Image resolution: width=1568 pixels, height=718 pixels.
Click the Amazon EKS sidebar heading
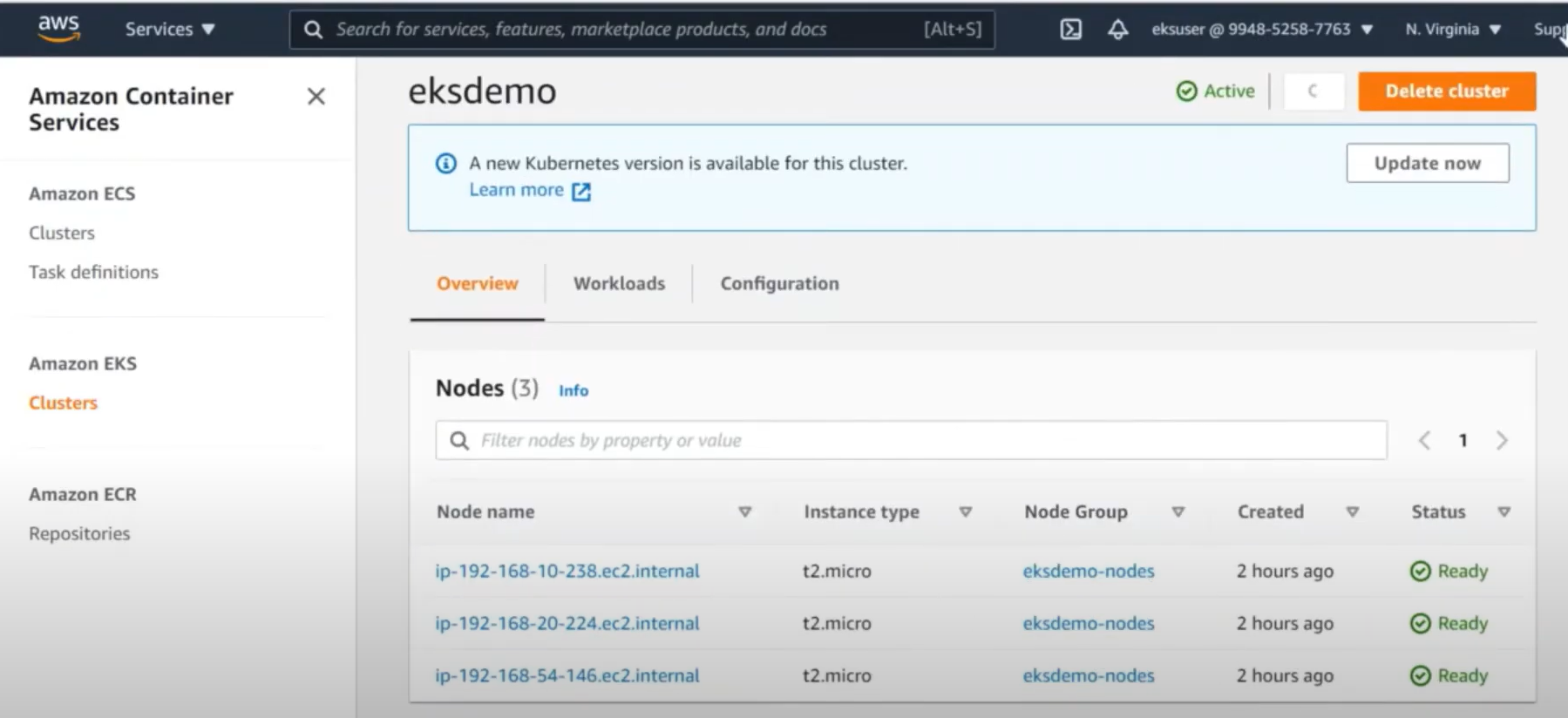[x=83, y=363]
